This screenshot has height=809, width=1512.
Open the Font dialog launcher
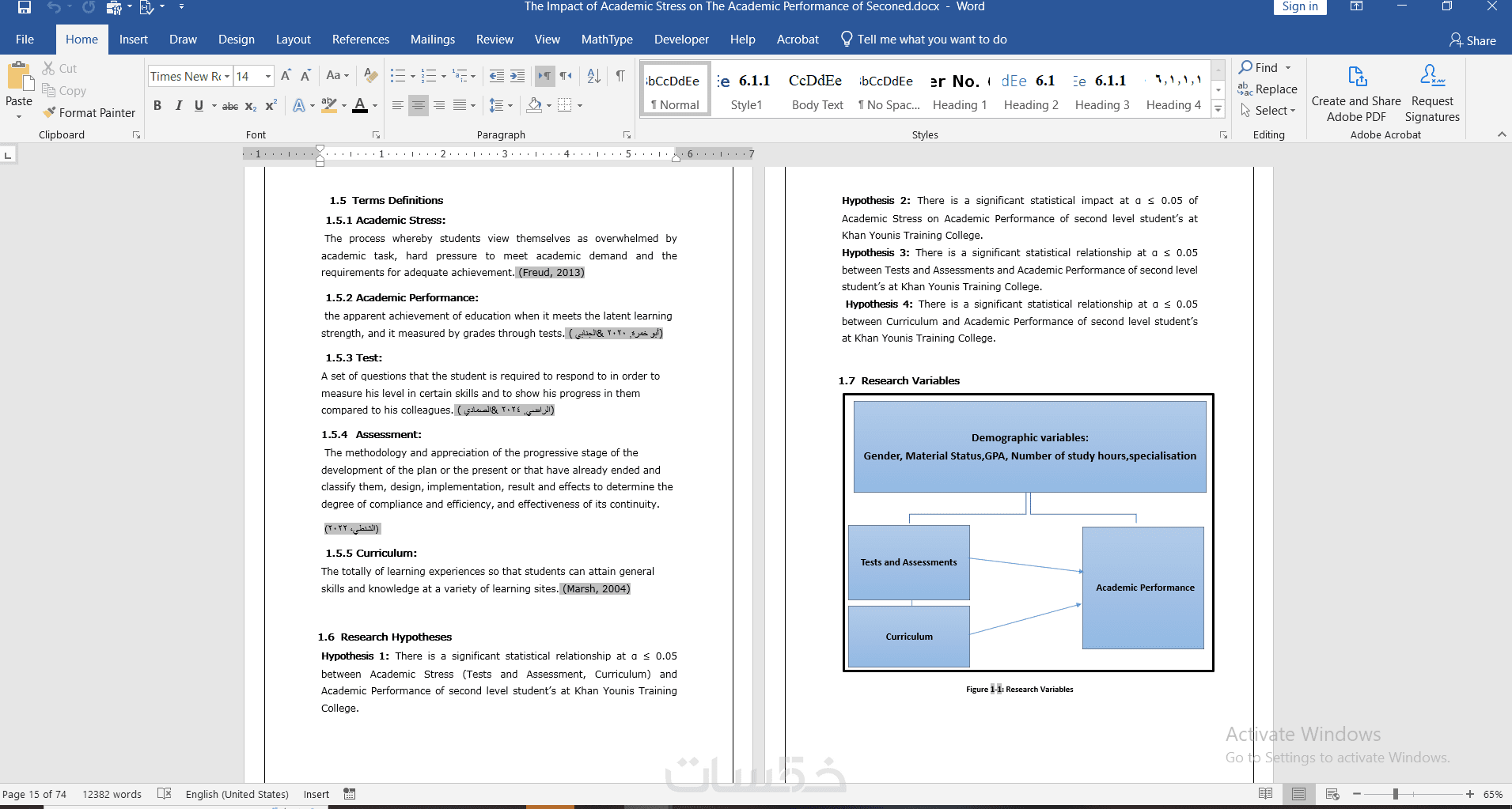click(x=376, y=135)
